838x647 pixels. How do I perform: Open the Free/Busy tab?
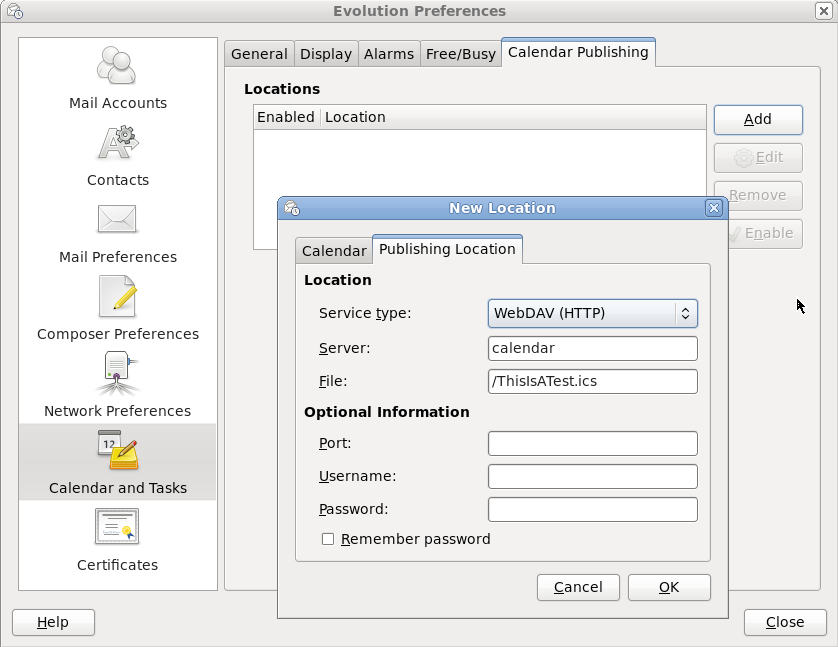[461, 54]
